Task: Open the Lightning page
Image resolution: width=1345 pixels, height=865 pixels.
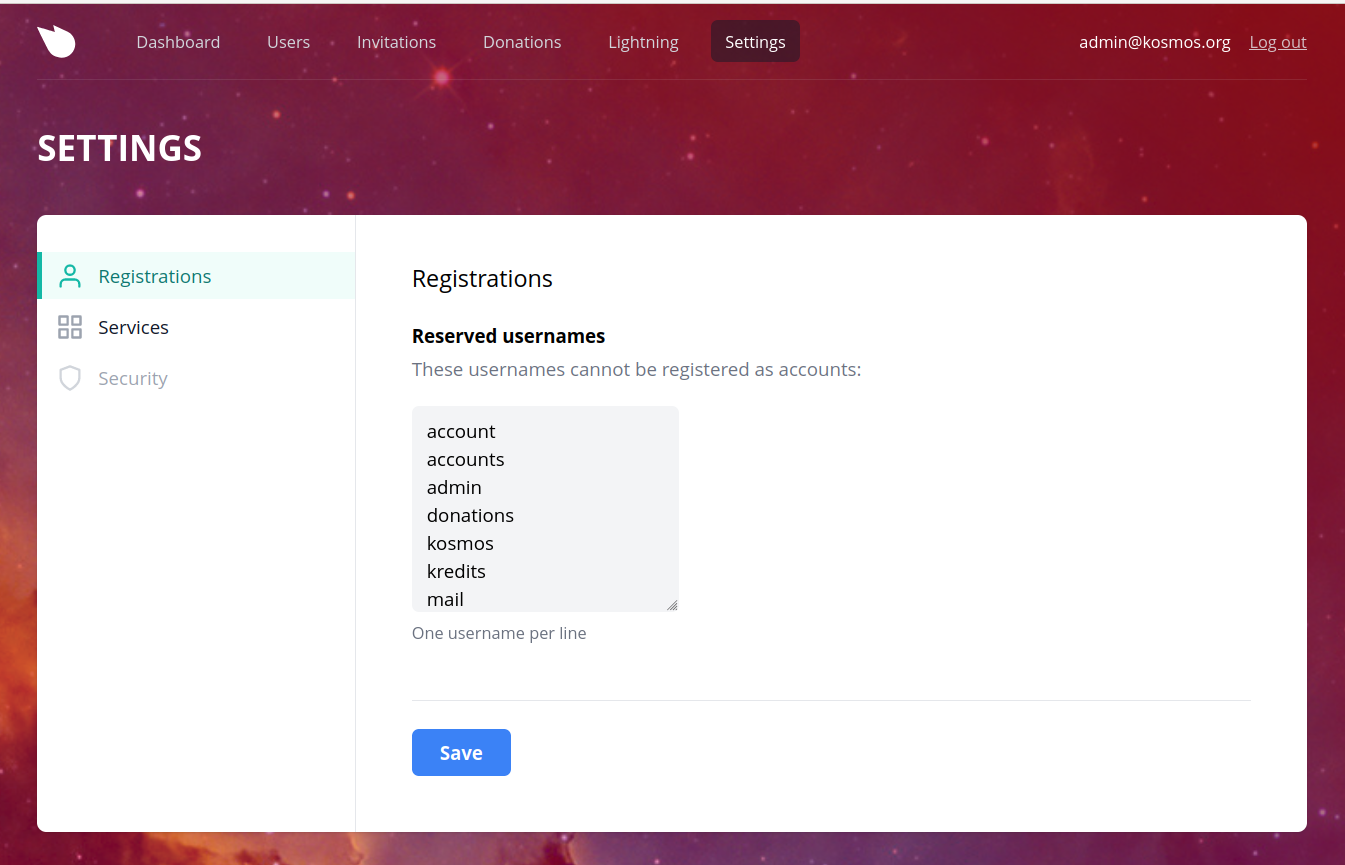Action: [x=643, y=42]
